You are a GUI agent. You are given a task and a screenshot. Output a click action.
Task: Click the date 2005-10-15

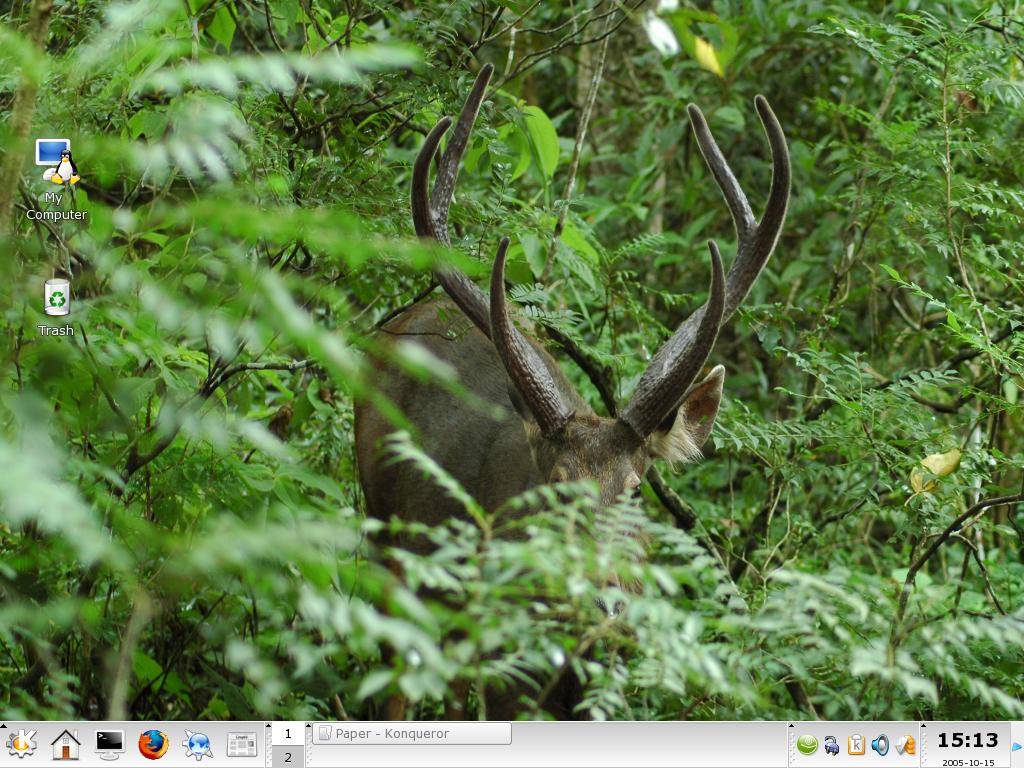pos(968,762)
